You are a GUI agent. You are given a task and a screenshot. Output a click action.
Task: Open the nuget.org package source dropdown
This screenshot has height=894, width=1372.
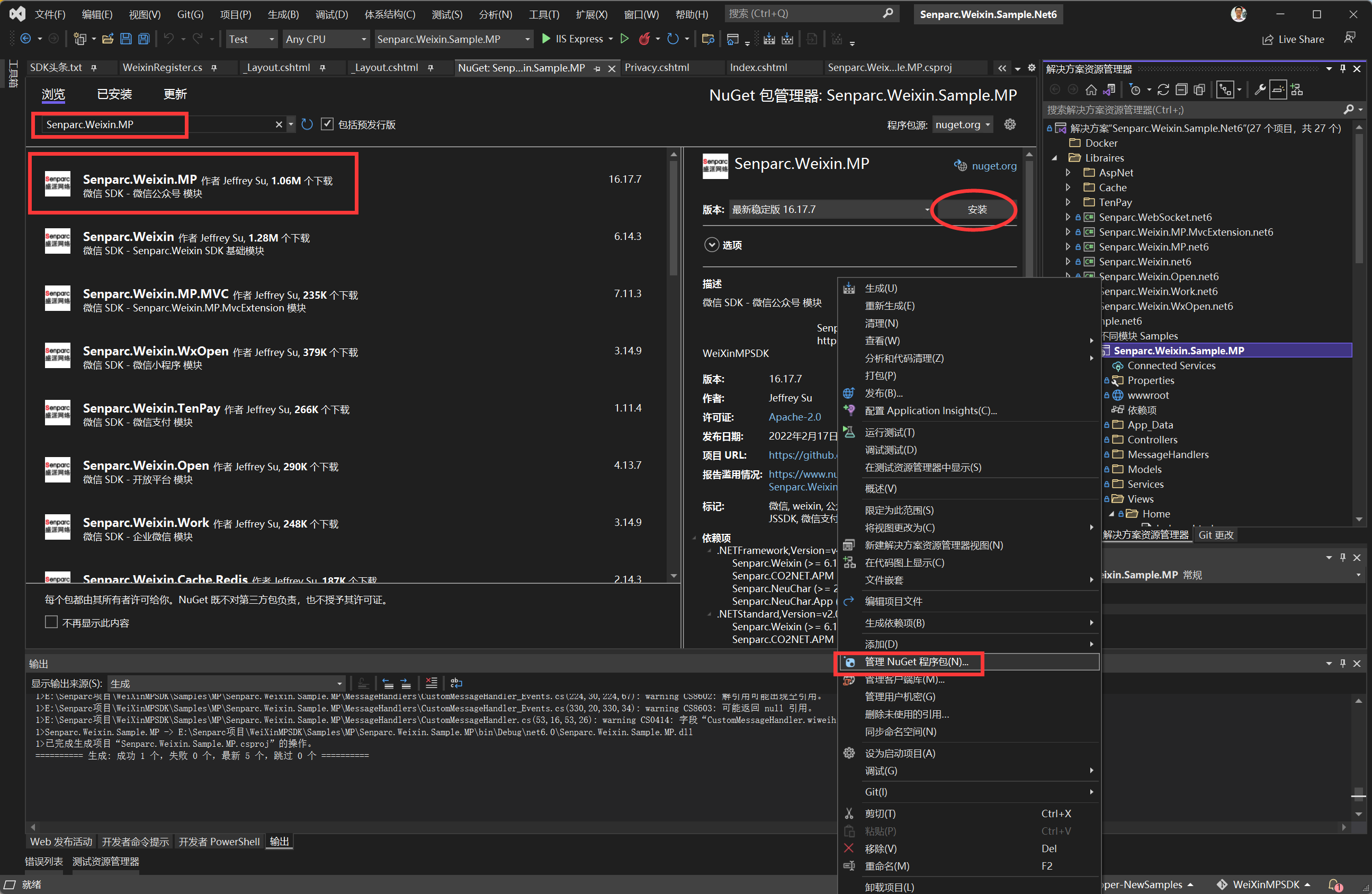tap(962, 124)
